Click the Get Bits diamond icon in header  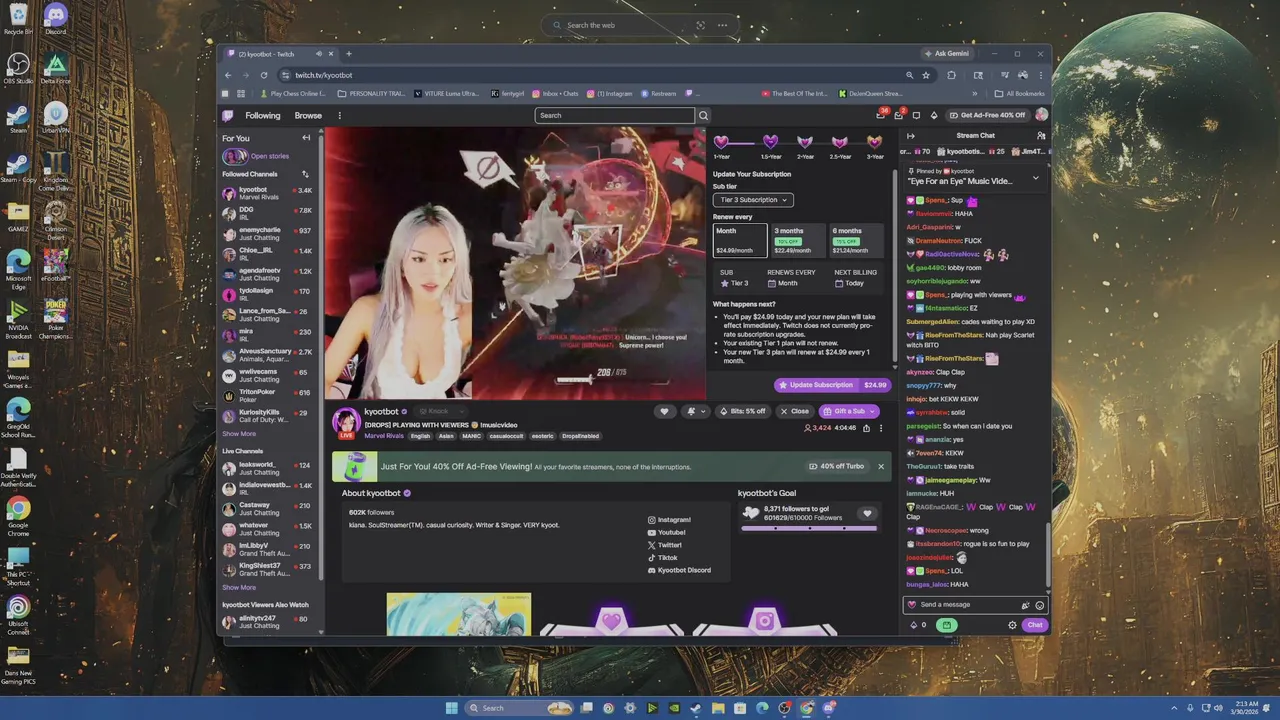click(x=934, y=115)
